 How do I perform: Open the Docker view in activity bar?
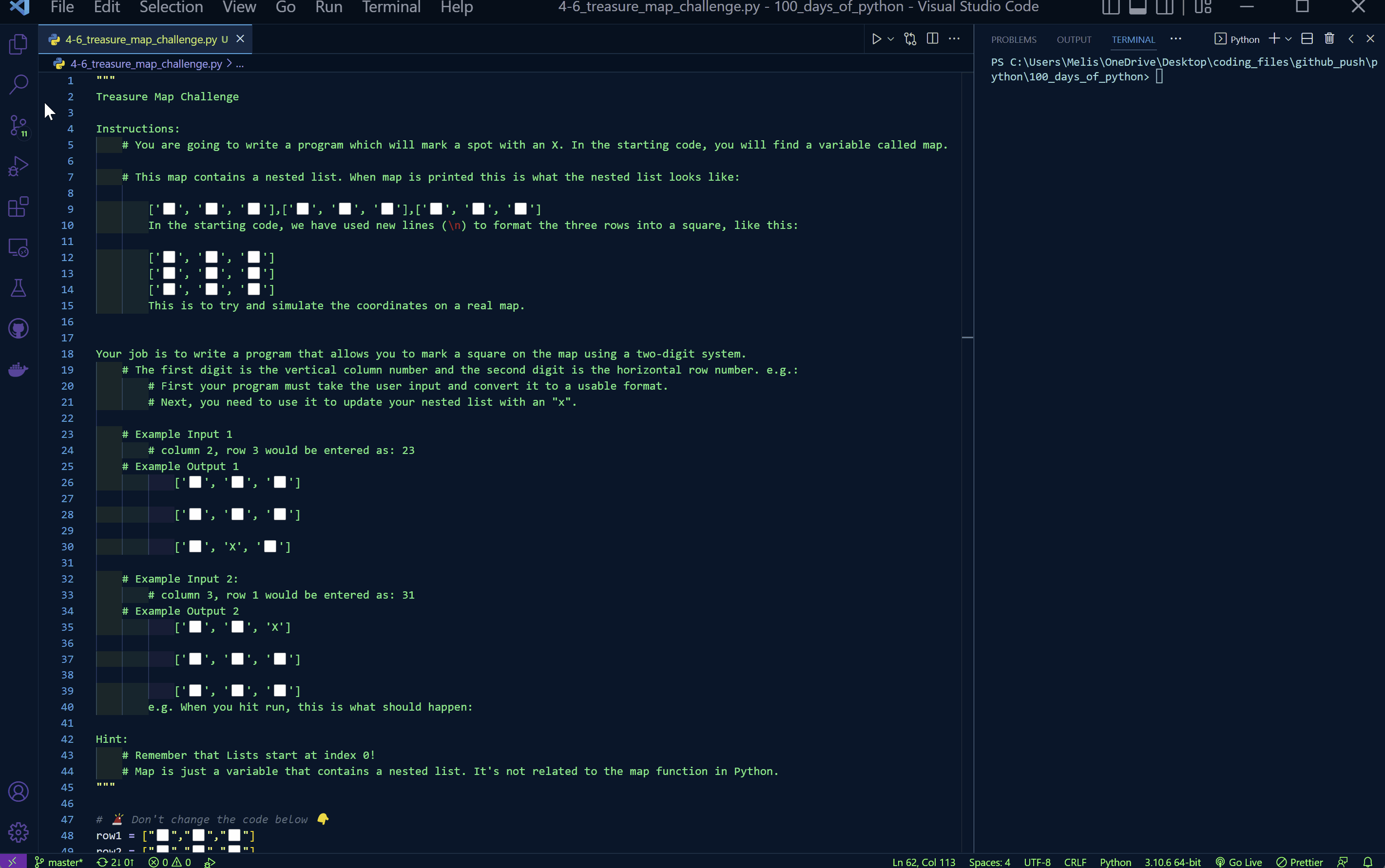pyautogui.click(x=19, y=369)
